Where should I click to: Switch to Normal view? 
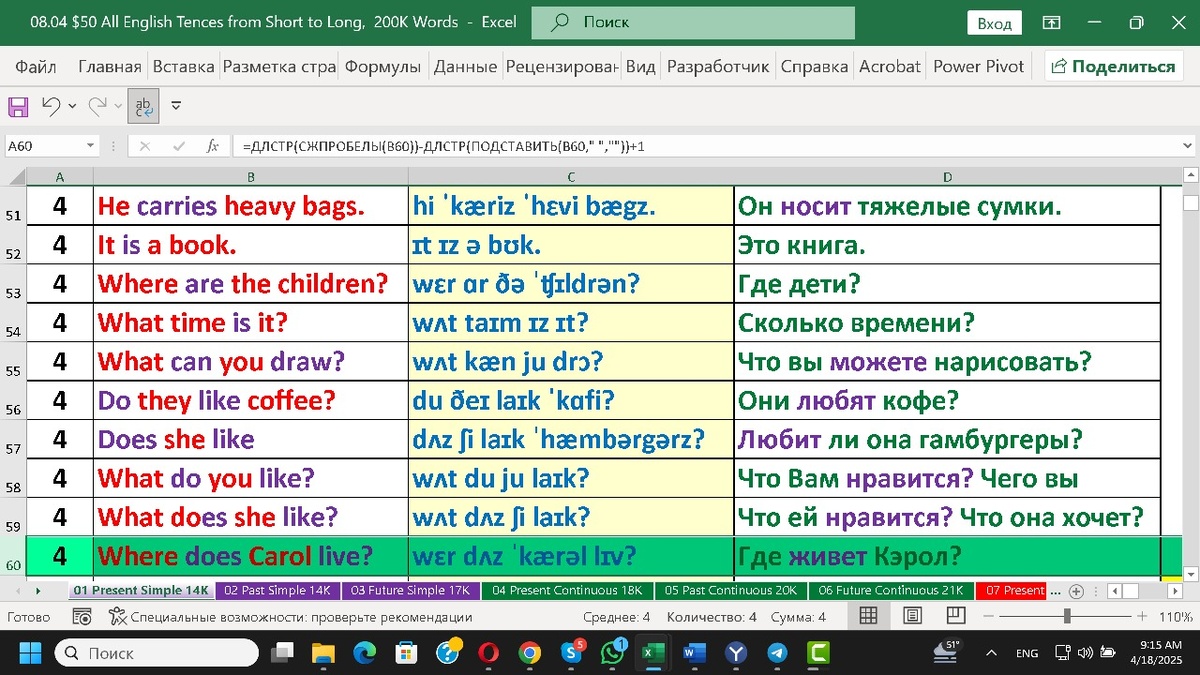tap(869, 617)
